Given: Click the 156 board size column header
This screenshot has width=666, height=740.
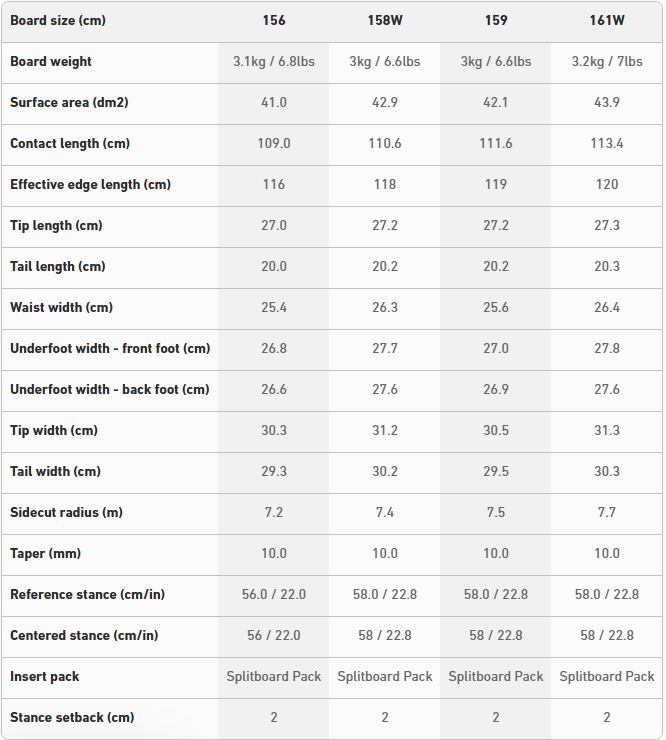Looking at the screenshot, I should pyautogui.click(x=274, y=20).
